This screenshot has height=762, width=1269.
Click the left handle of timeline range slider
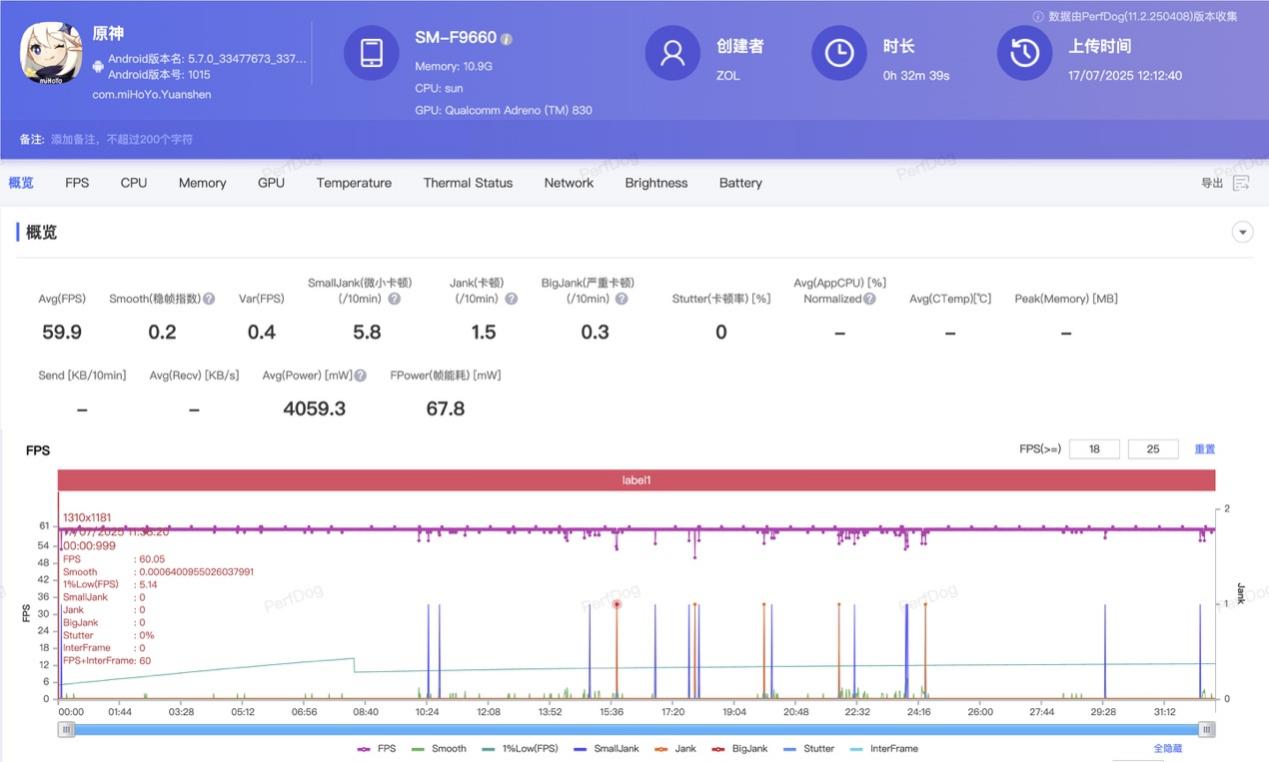pos(66,729)
